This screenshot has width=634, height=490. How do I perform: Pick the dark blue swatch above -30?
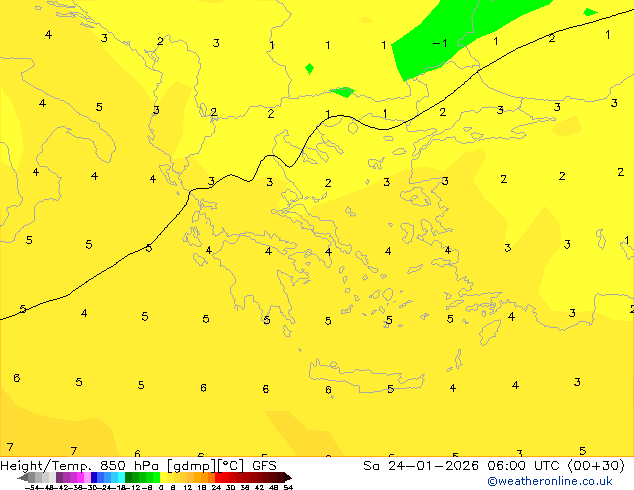point(94,477)
